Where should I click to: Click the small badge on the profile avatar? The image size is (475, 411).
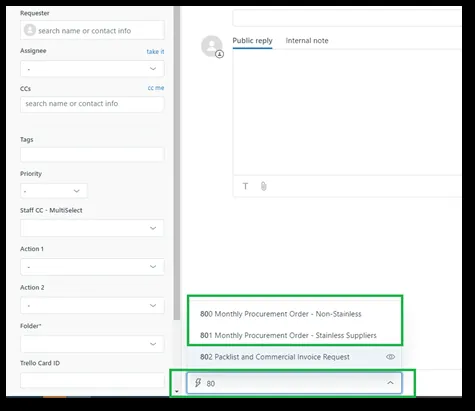(219, 54)
